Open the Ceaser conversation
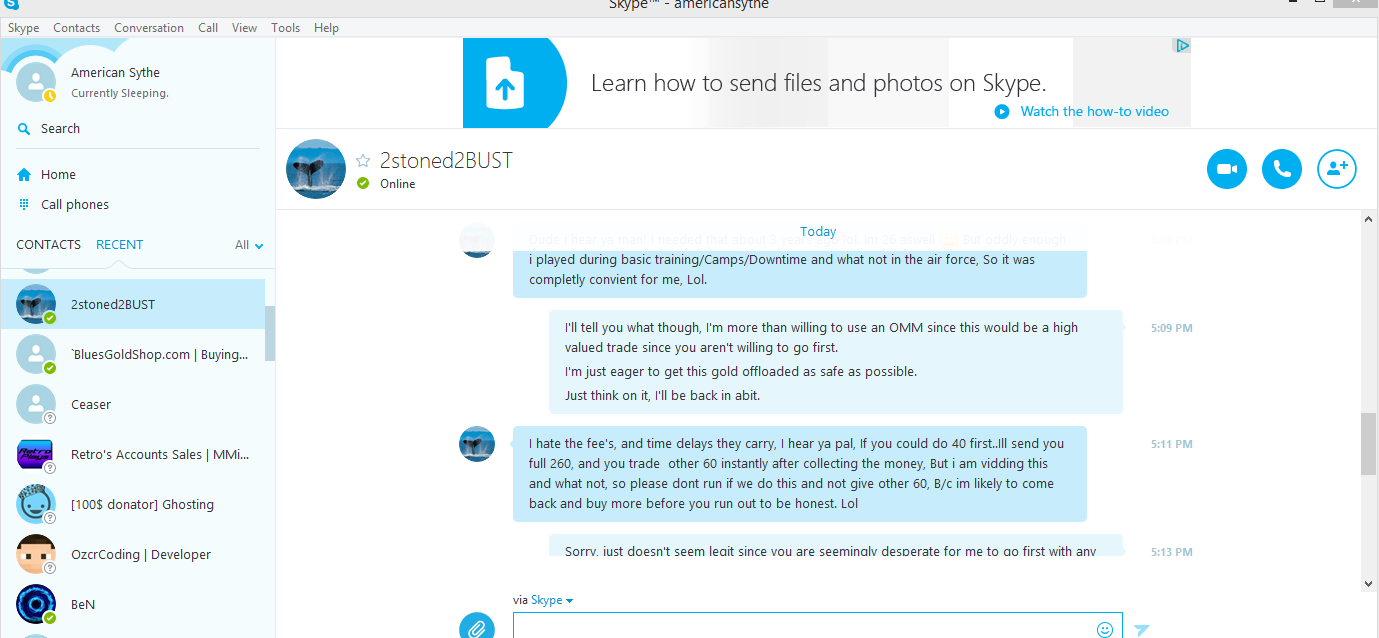 point(133,404)
